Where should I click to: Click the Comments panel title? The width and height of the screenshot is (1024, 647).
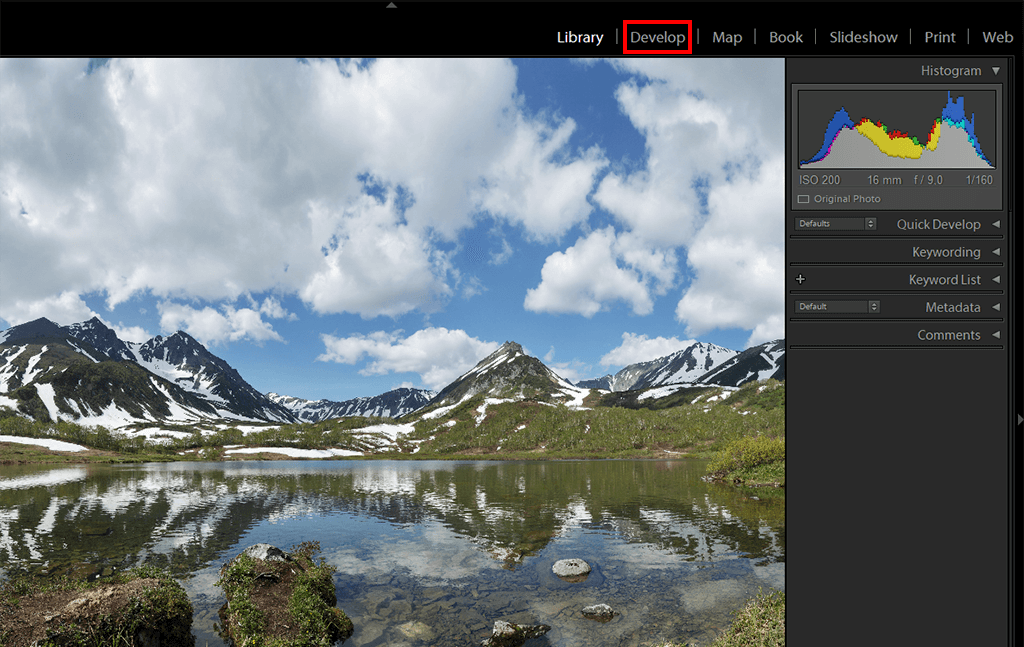949,335
